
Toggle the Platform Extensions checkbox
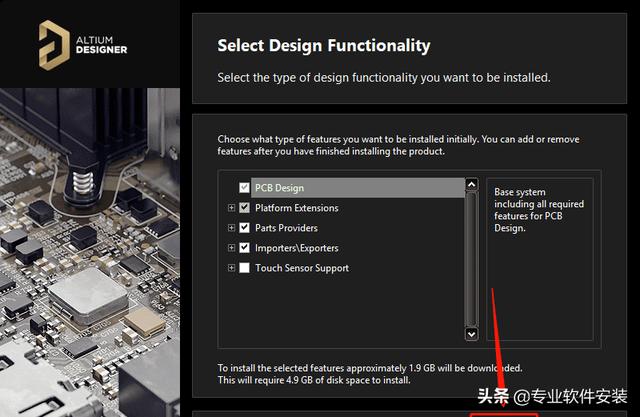point(244,208)
